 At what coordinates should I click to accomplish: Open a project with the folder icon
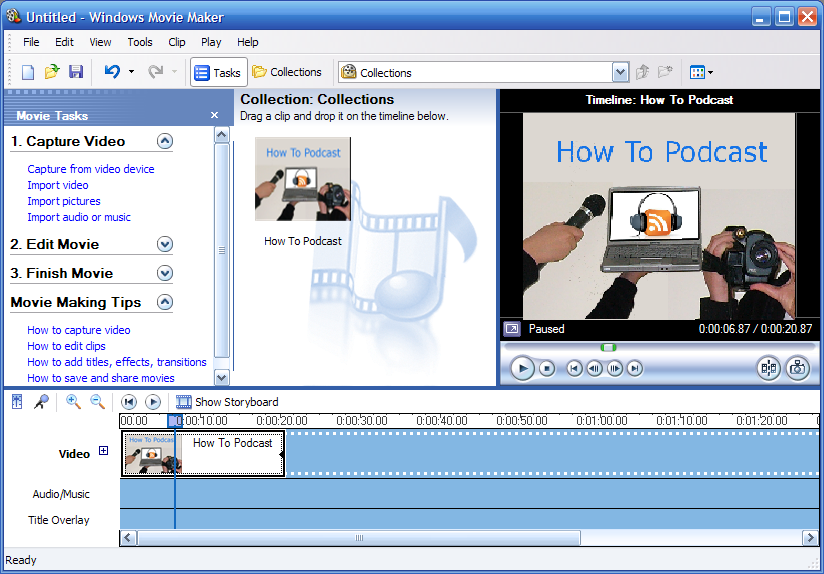[52, 72]
